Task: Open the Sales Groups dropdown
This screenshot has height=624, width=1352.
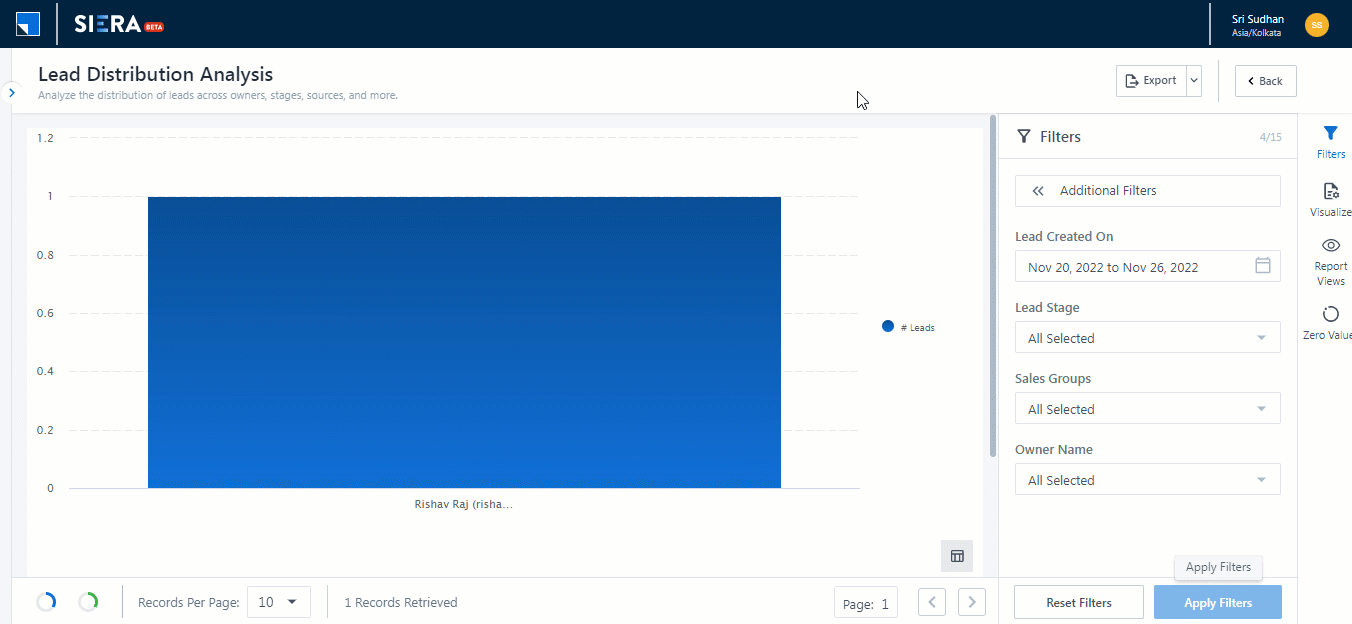Action: (1147, 409)
